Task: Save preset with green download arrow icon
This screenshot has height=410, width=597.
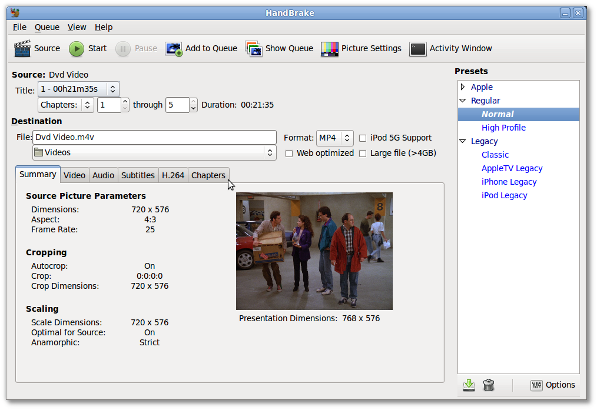Action: [x=469, y=385]
